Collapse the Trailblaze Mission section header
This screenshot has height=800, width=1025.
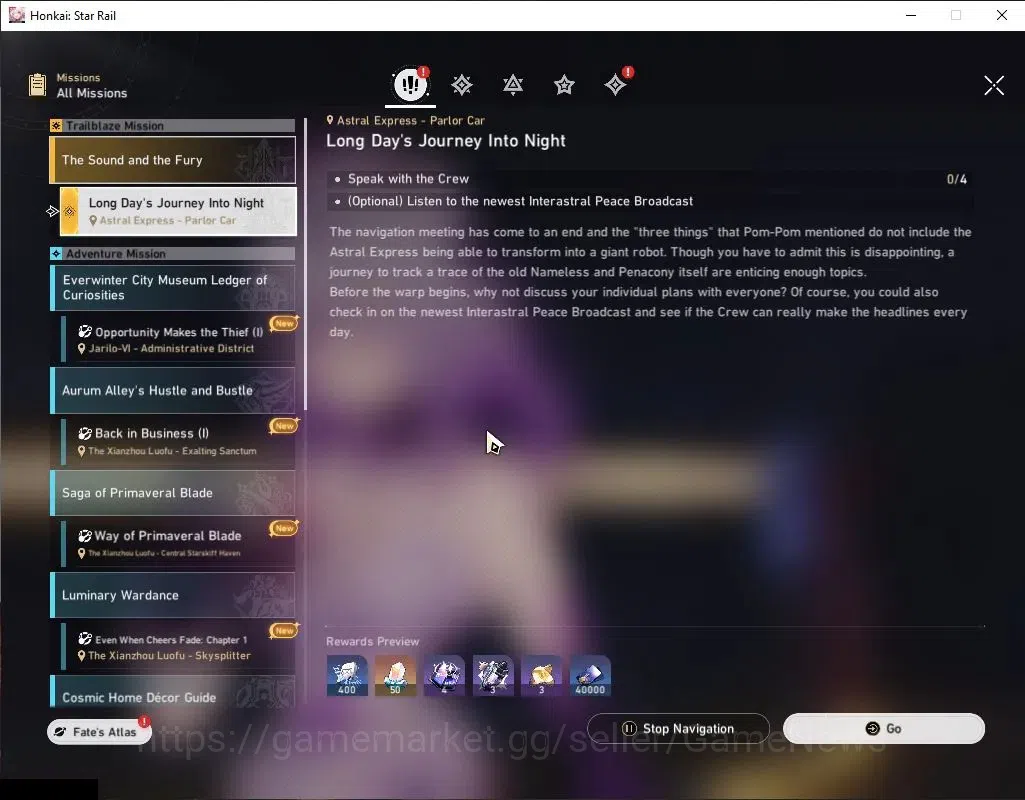pos(173,125)
